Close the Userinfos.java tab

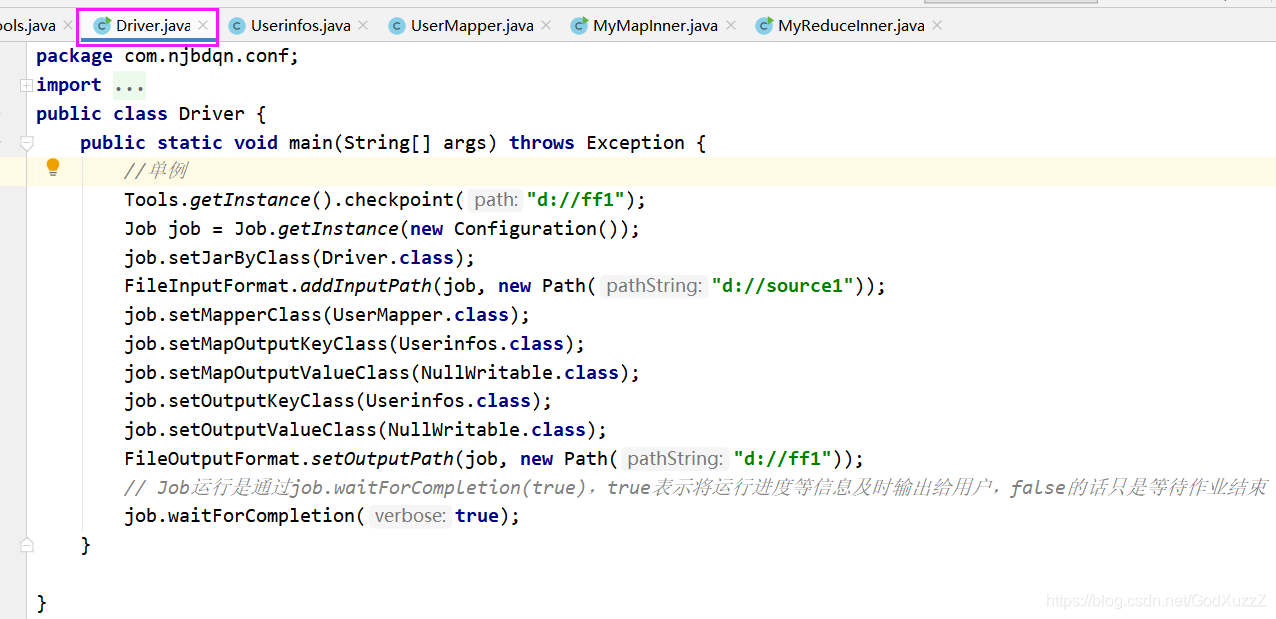click(x=363, y=25)
